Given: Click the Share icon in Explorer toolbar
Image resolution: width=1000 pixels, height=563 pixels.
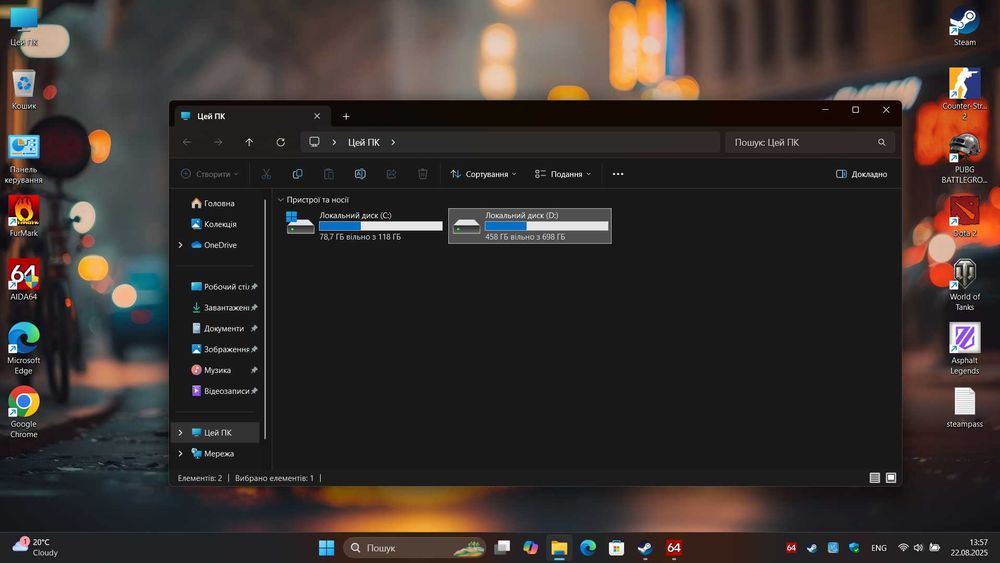Looking at the screenshot, I should 391,174.
